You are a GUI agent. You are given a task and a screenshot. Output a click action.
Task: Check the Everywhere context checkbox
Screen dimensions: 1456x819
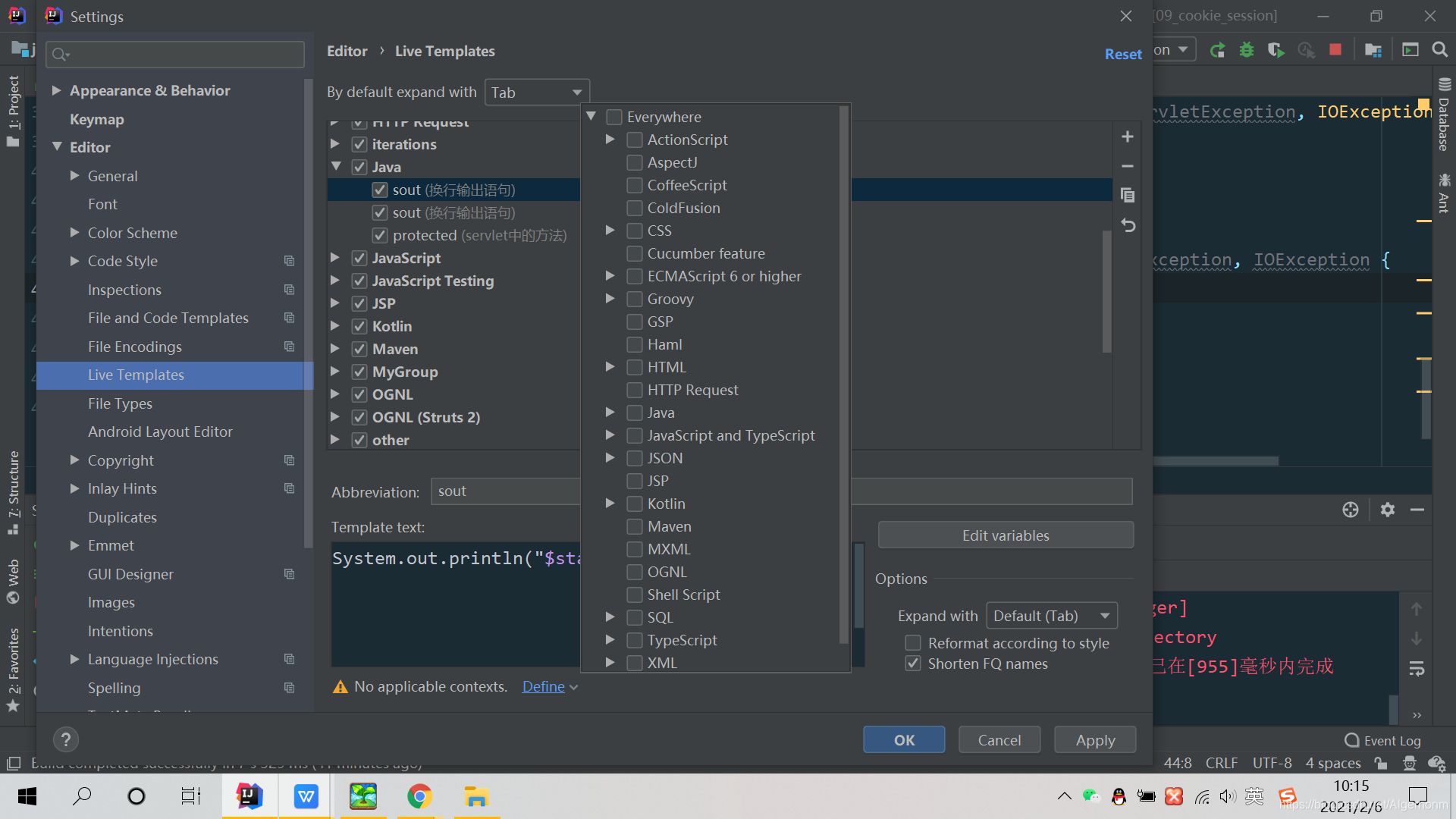[x=614, y=117]
